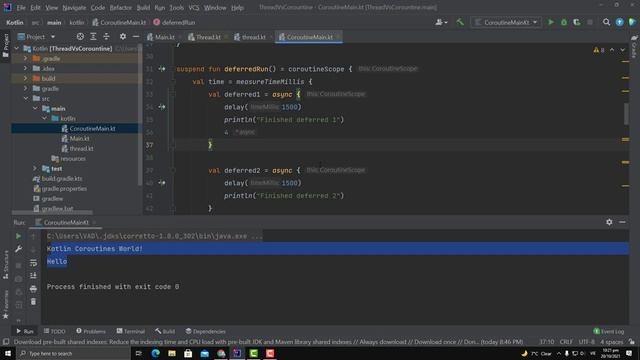Screen dimensions: 640x360
Task: Open Project panel settings gear
Action: 123,37
